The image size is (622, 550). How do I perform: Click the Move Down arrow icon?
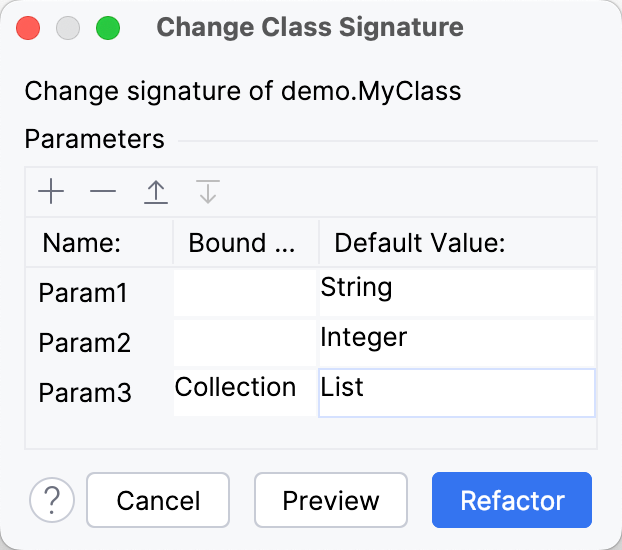[208, 191]
